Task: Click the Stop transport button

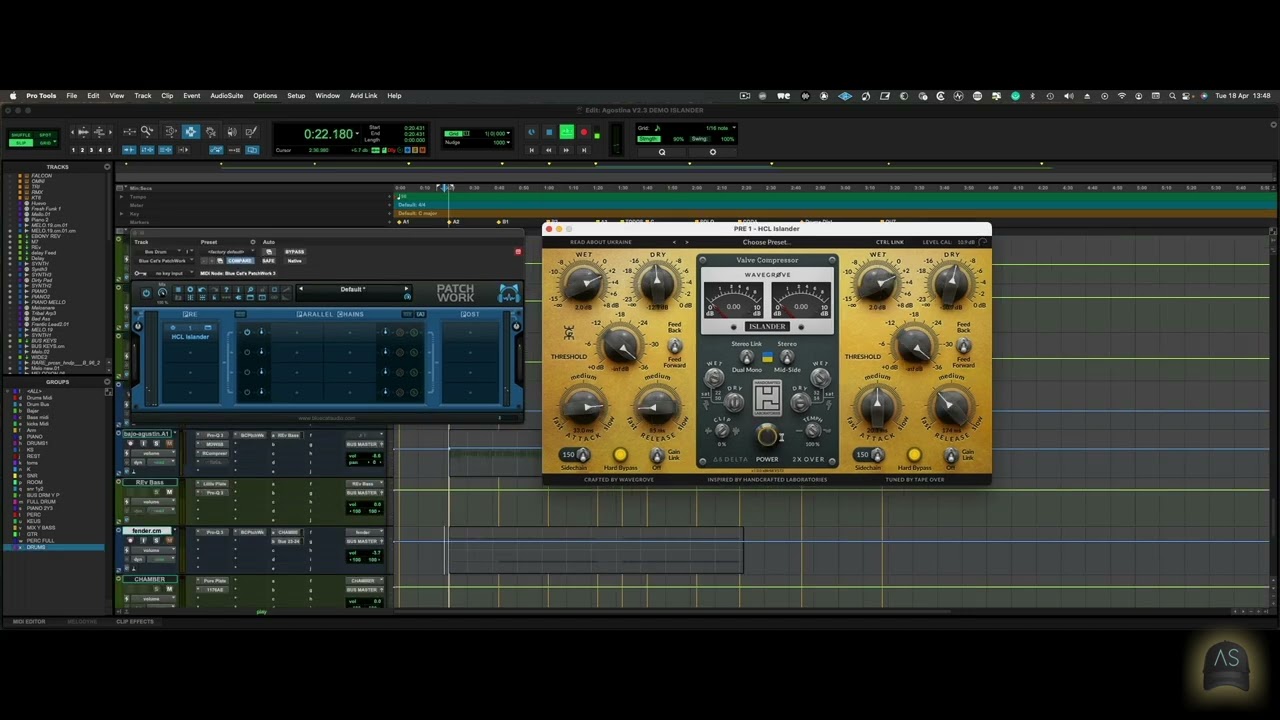Action: pyautogui.click(x=549, y=132)
